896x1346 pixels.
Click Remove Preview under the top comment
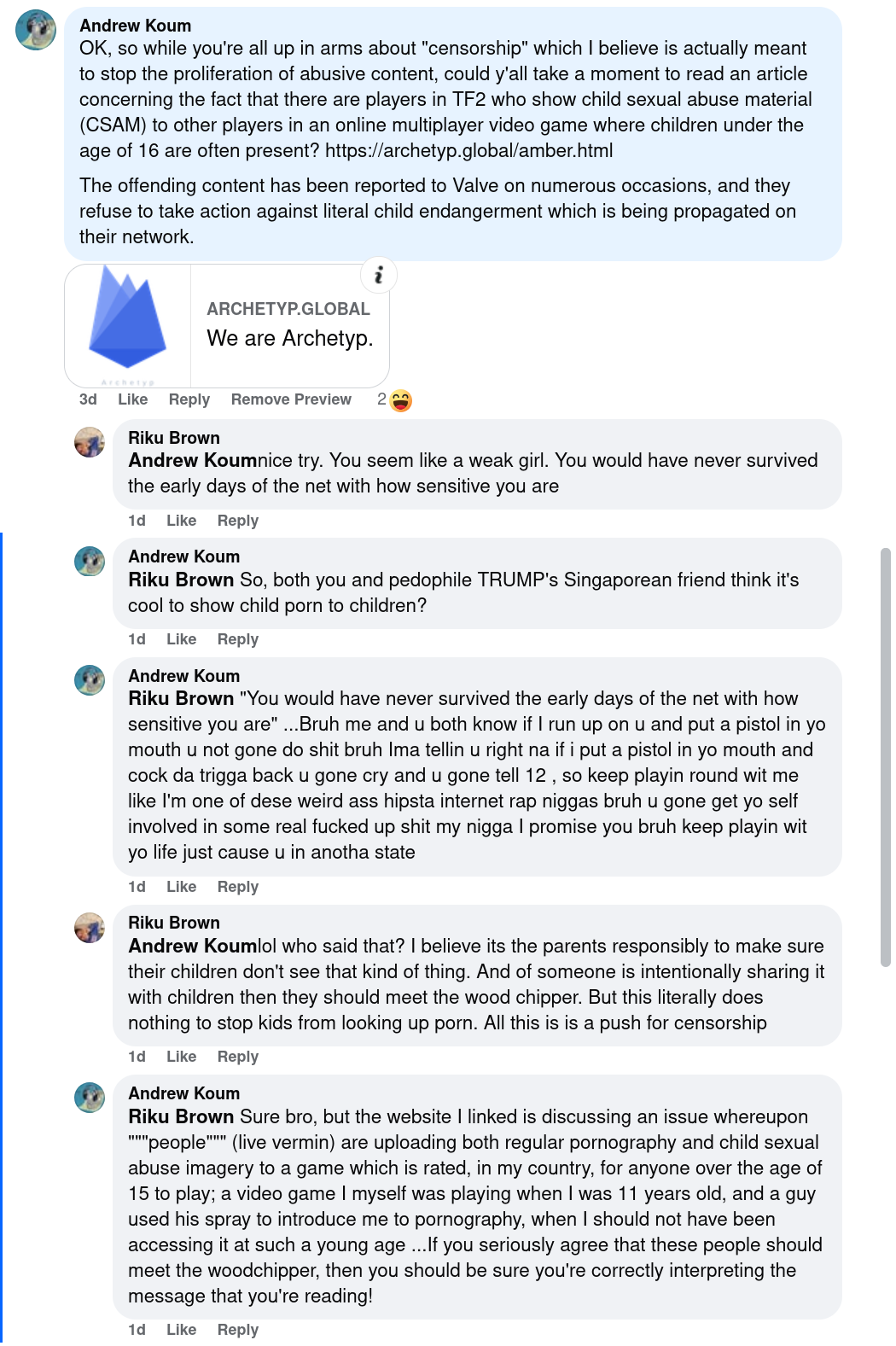click(x=291, y=399)
